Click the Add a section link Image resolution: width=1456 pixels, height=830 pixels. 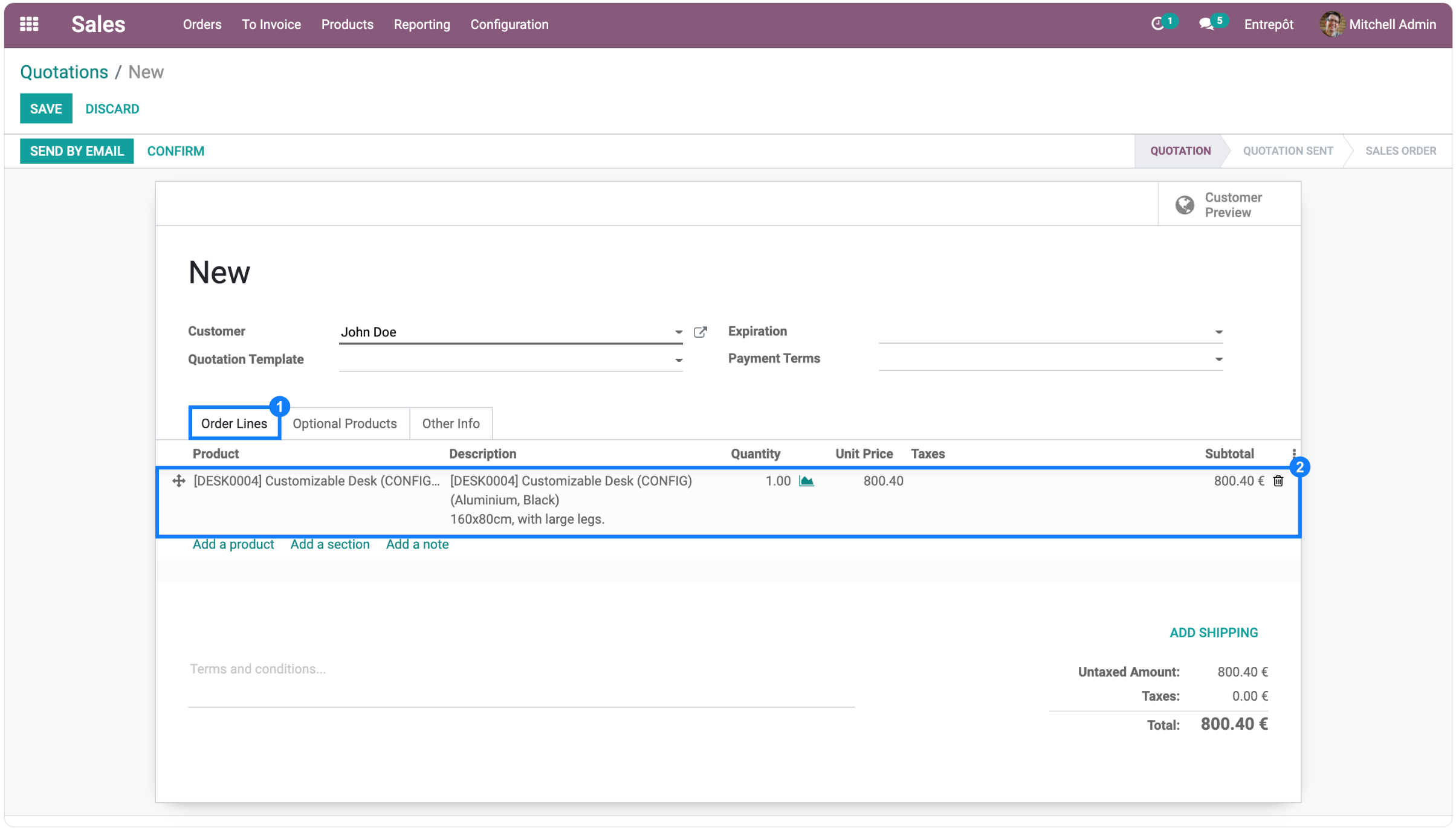[x=330, y=544]
